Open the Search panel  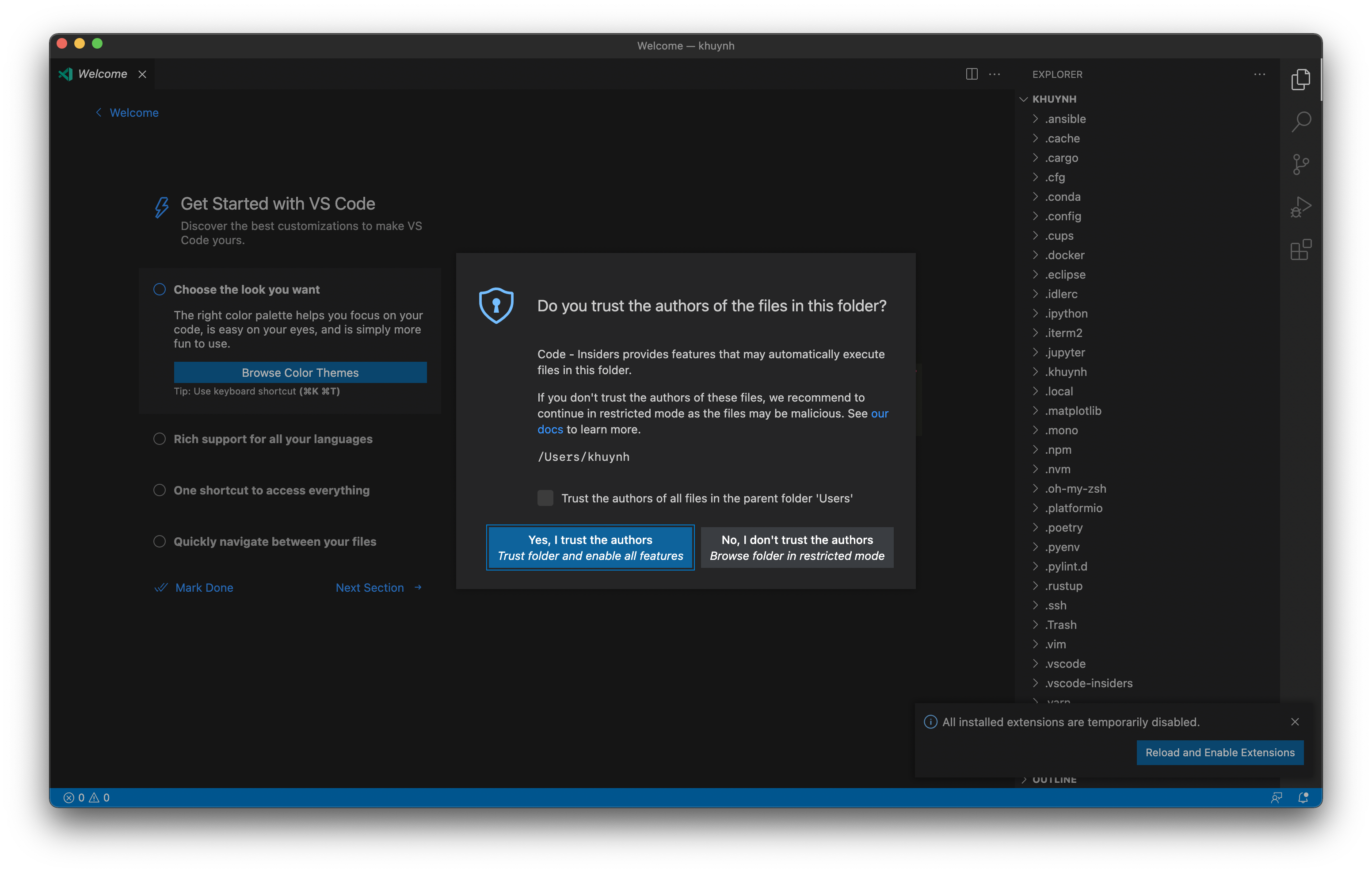[1301, 122]
